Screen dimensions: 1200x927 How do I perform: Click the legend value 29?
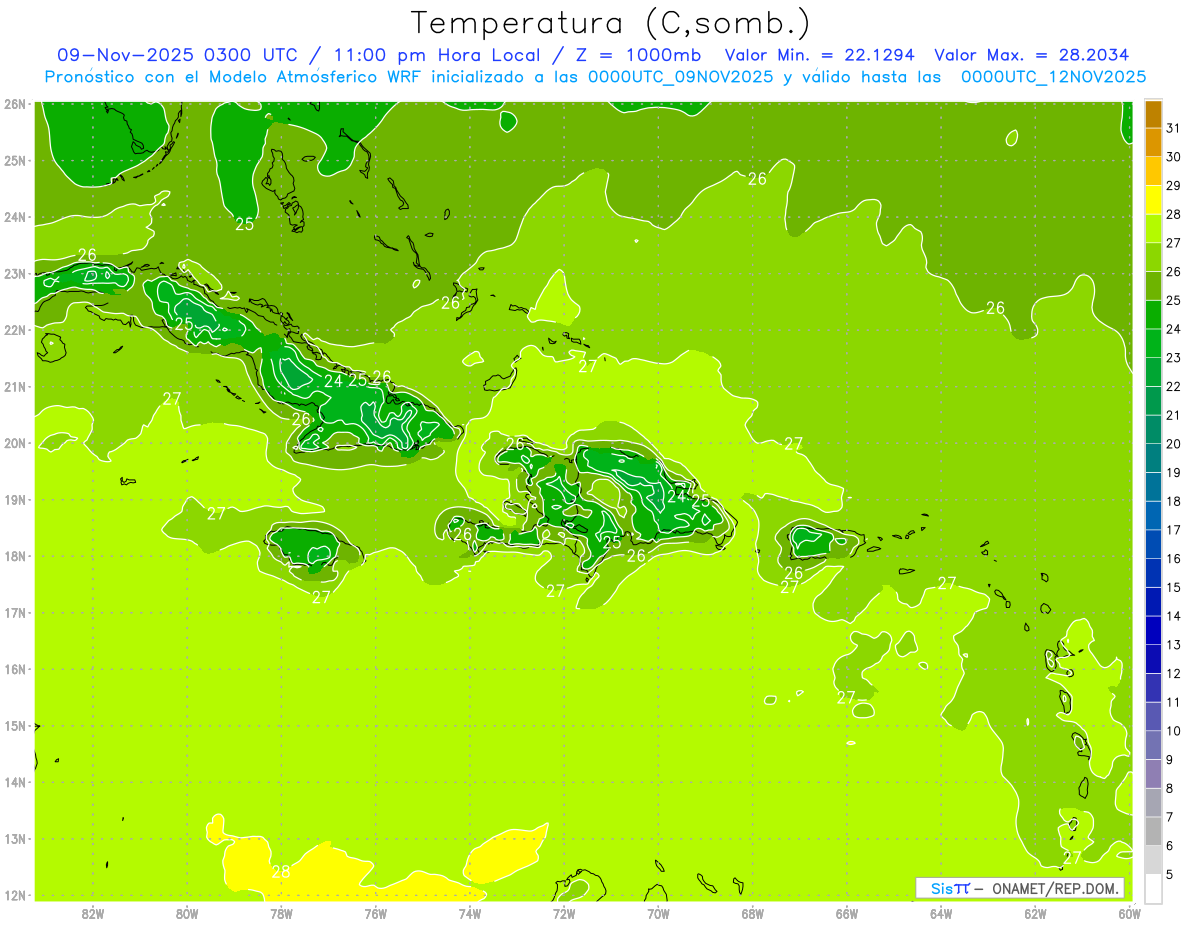pos(1174,186)
